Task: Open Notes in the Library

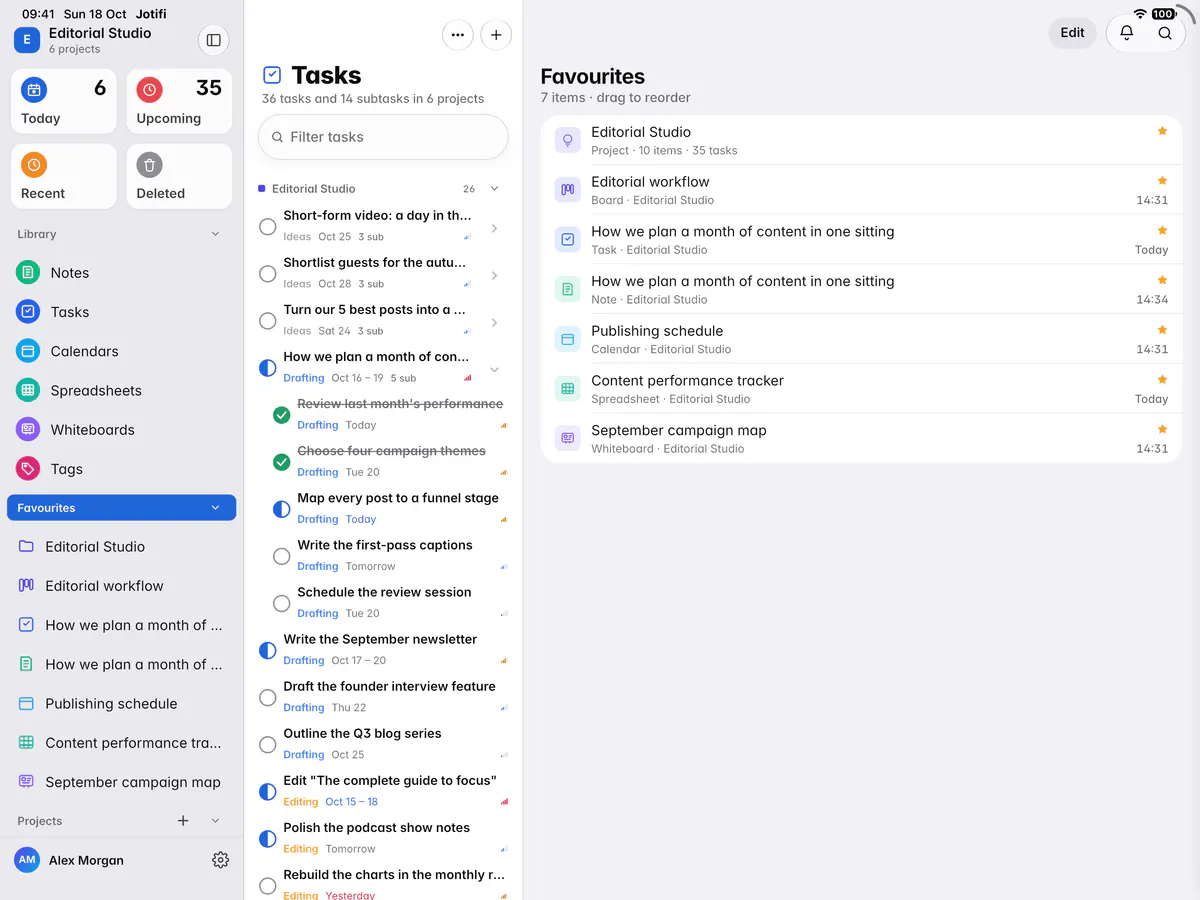Action: pyautogui.click(x=122, y=273)
